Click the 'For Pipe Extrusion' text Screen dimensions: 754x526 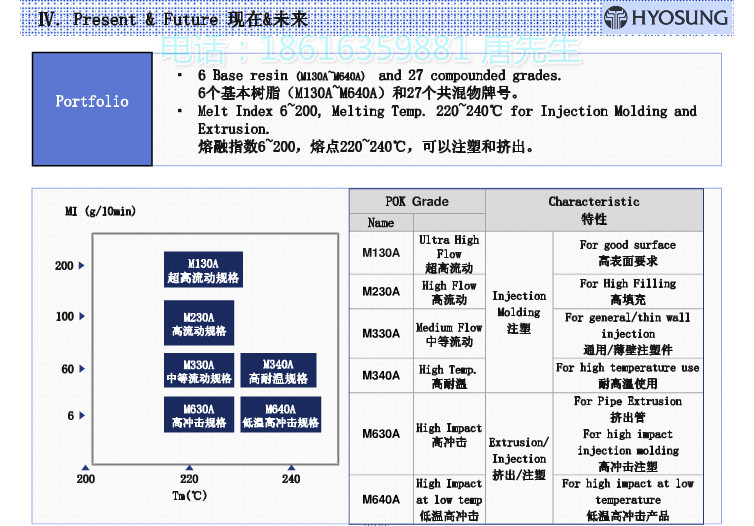click(628, 401)
